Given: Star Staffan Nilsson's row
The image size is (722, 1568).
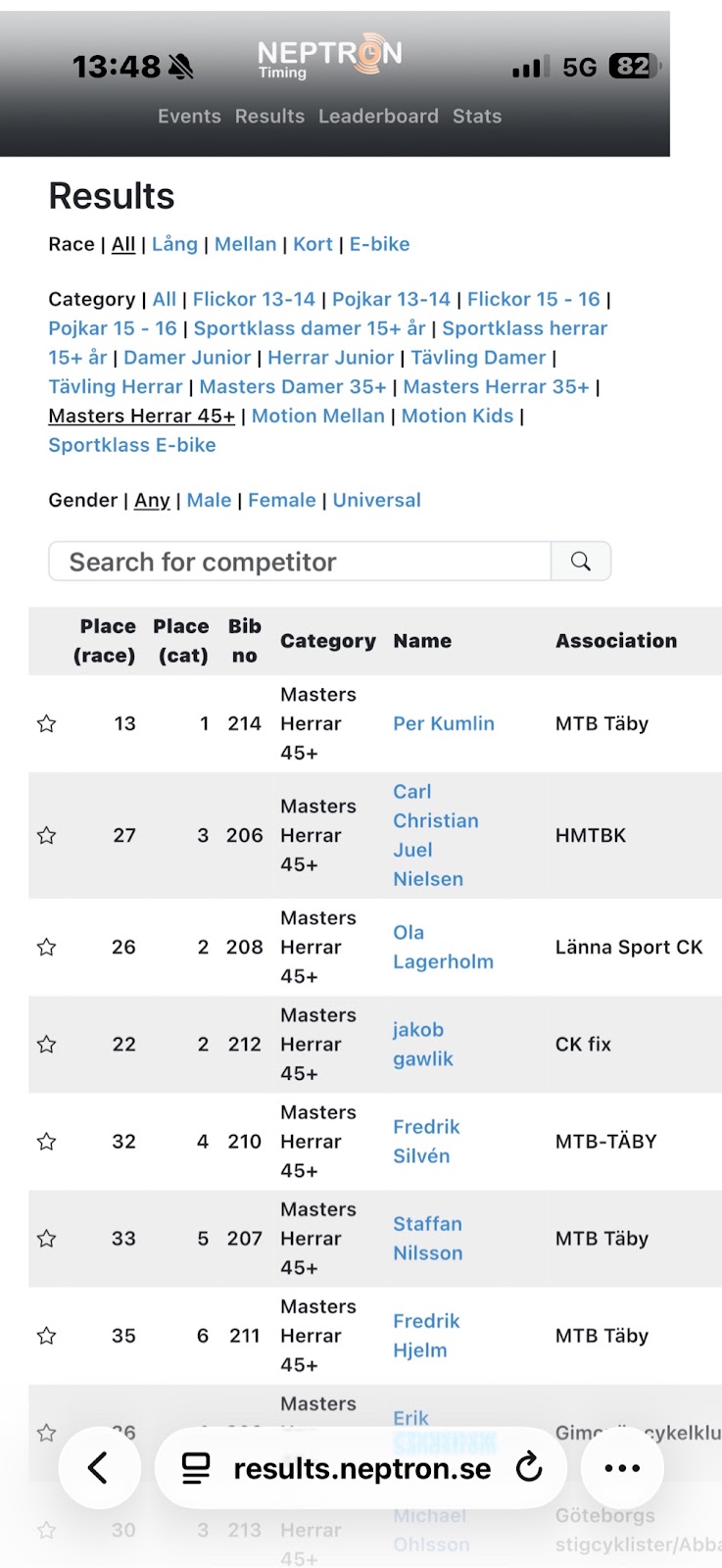Looking at the screenshot, I should point(46,1239).
